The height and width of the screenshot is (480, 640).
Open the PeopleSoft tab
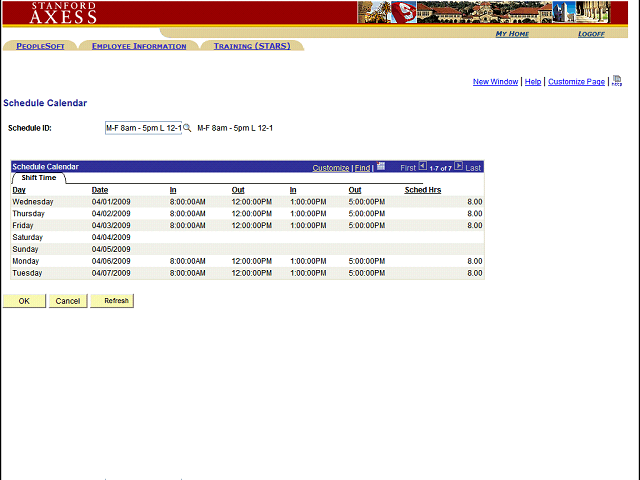pos(40,46)
